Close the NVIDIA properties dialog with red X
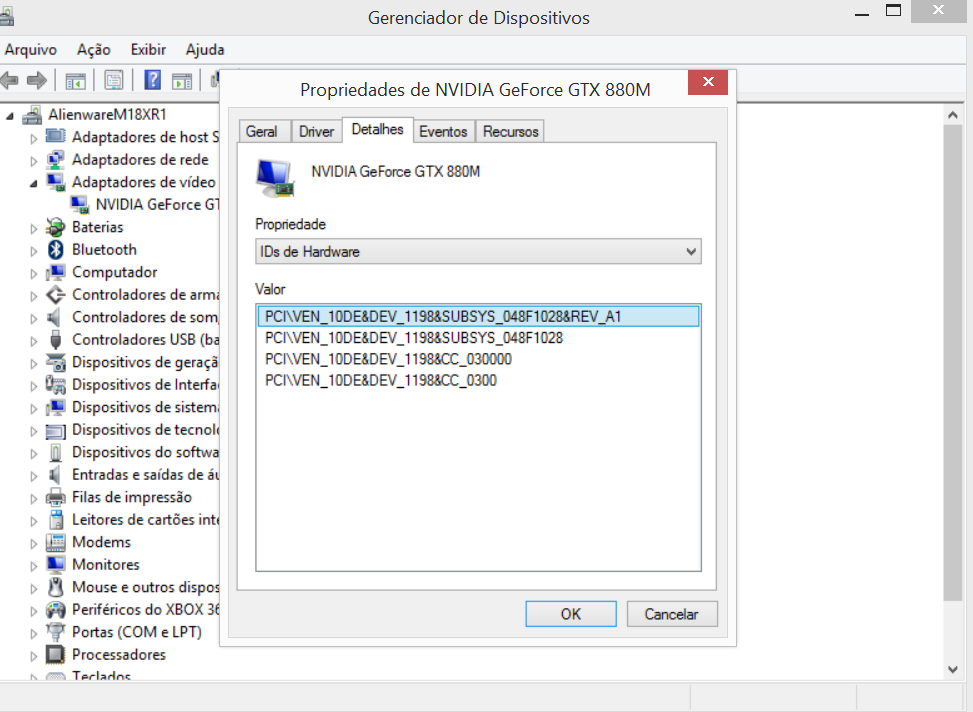The height and width of the screenshot is (712, 973). click(708, 82)
